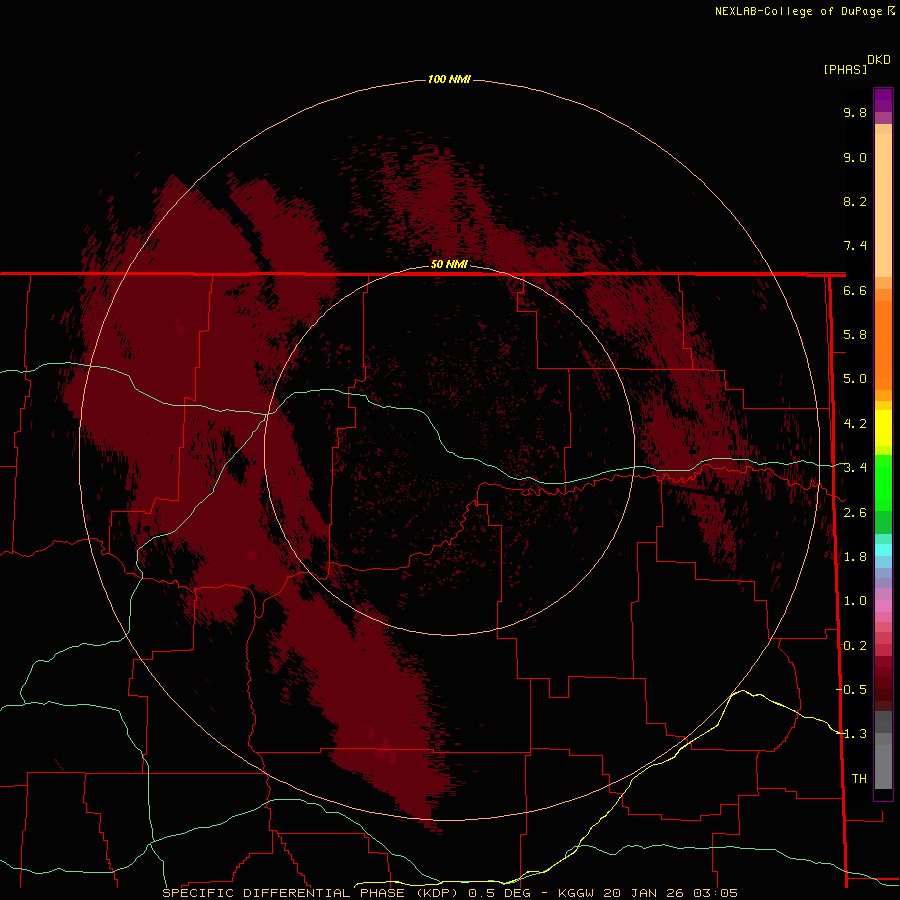Image resolution: width=900 pixels, height=900 pixels.
Task: Click the 8.2 color scale value
Action: [855, 201]
